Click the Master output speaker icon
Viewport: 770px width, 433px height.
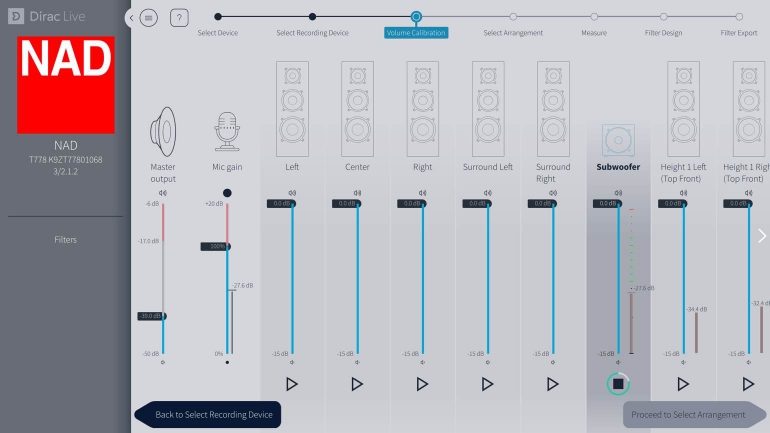162,130
